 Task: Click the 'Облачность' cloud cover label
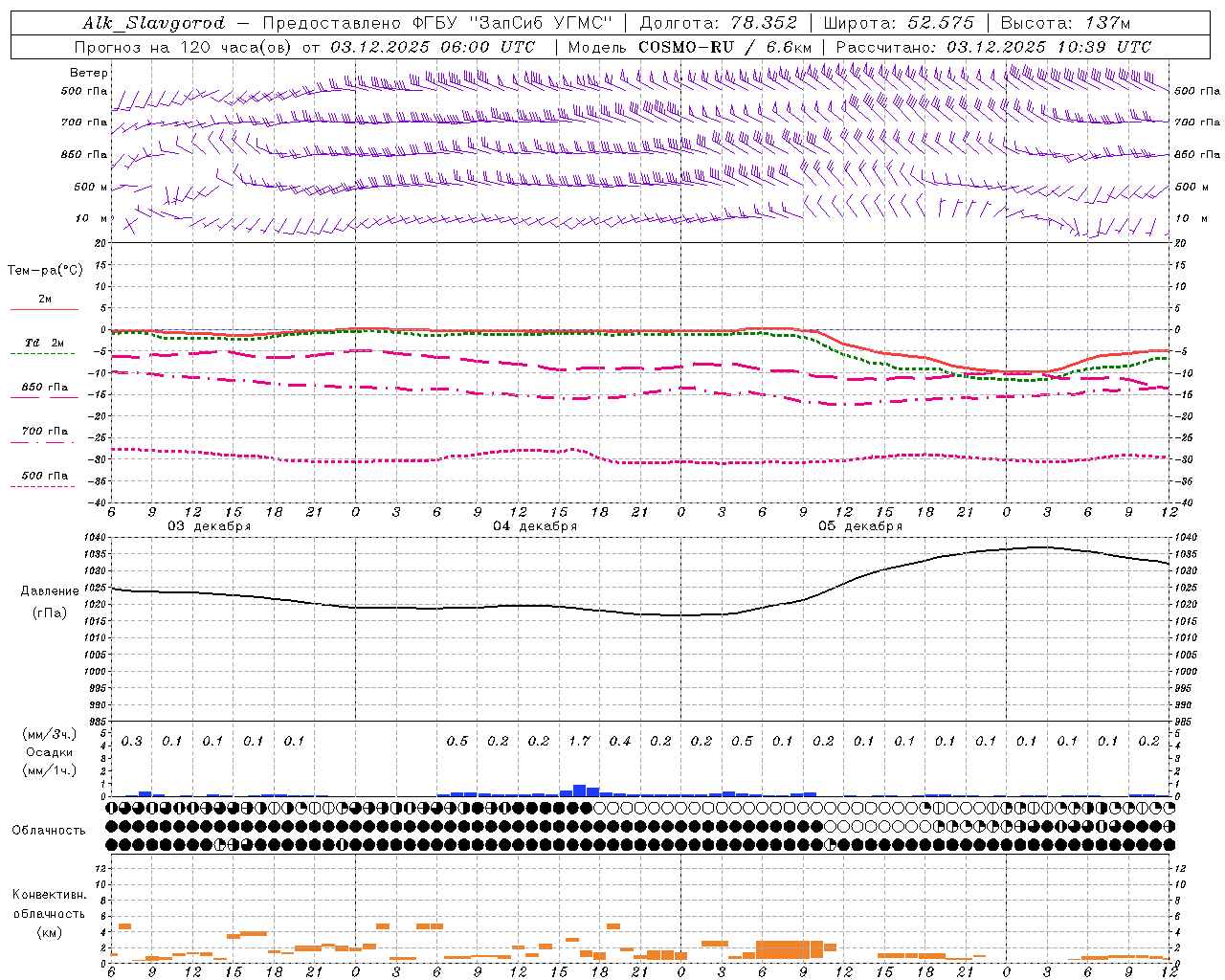[49, 831]
